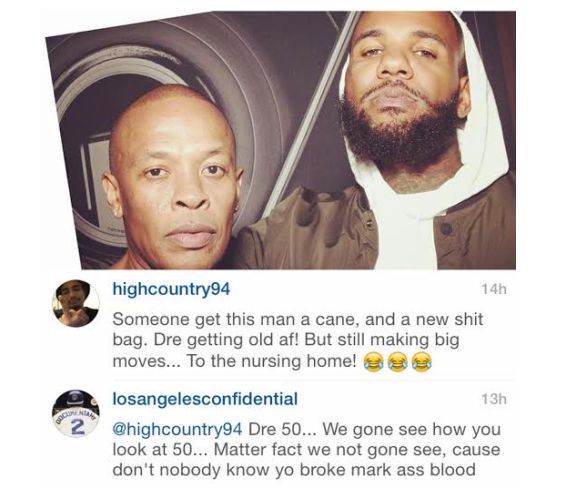Viewport: 564px width, 503px height.
Task: Click the first laughing-crying emoji
Action: click(x=372, y=362)
